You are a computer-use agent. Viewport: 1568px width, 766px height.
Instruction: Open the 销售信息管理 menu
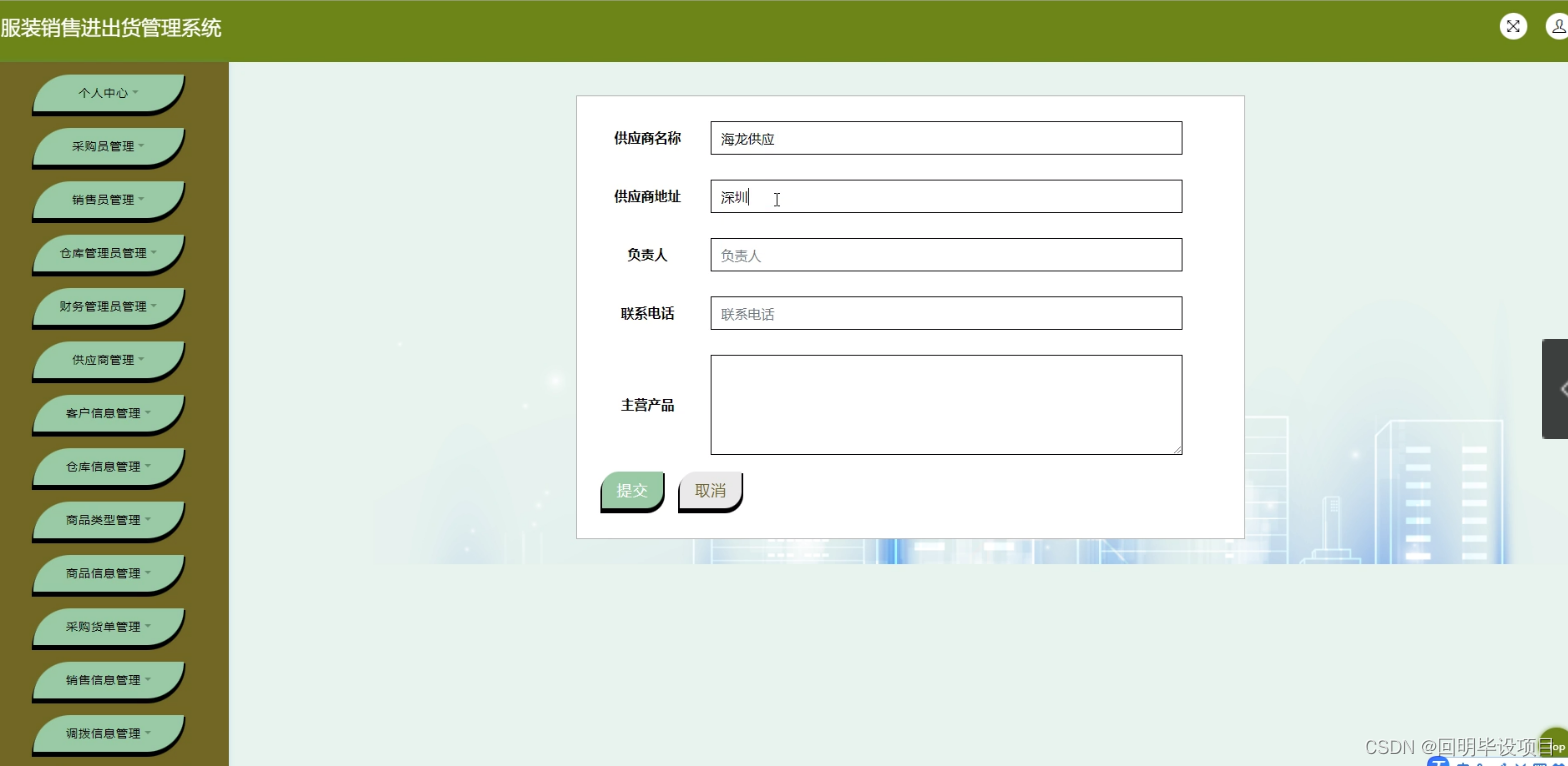point(109,680)
